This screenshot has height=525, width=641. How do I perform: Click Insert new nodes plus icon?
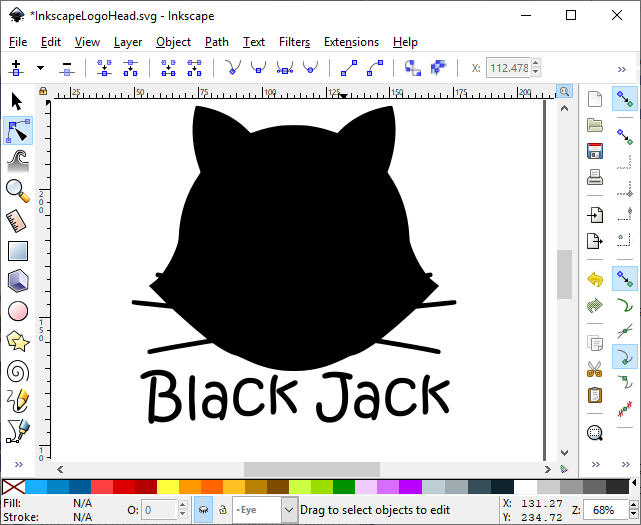pos(16,68)
